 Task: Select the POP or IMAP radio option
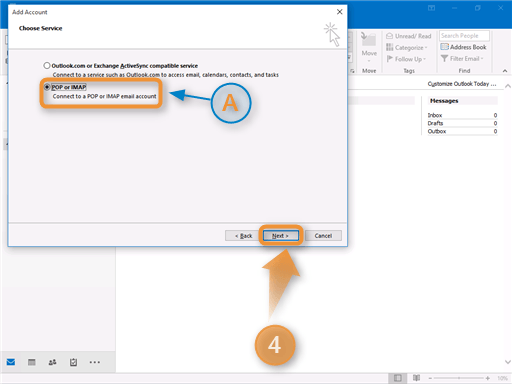(47, 87)
